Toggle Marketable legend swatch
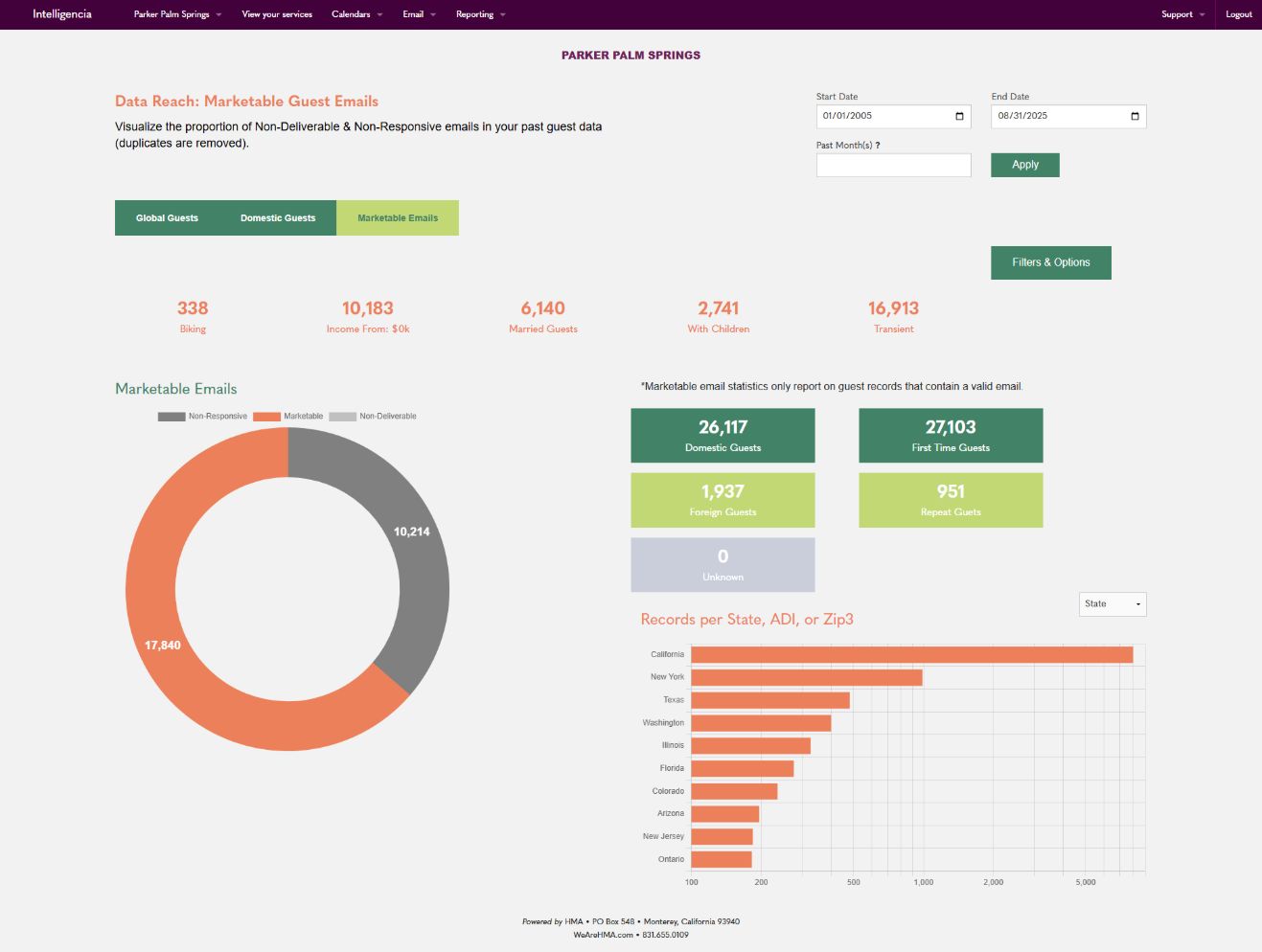 click(266, 417)
